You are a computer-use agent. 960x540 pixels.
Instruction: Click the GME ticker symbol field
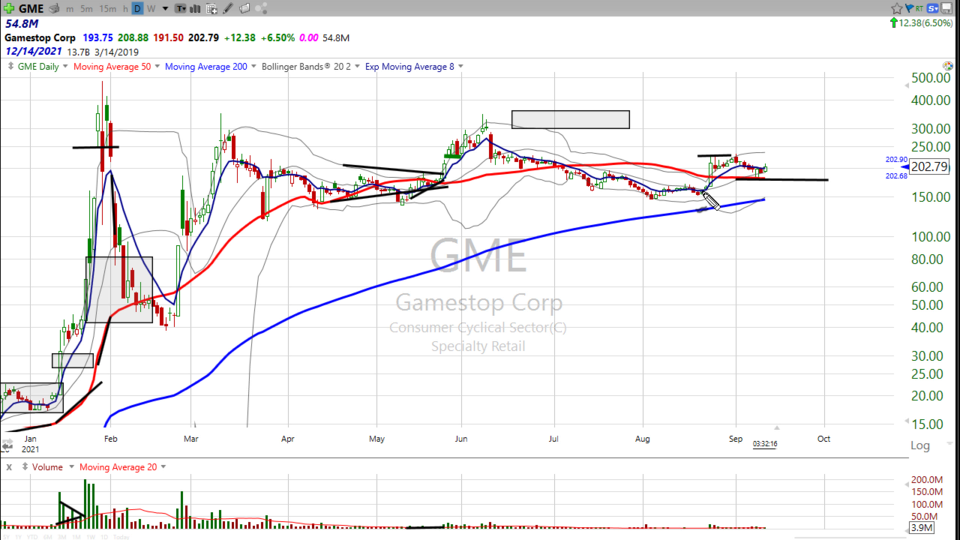coord(31,9)
